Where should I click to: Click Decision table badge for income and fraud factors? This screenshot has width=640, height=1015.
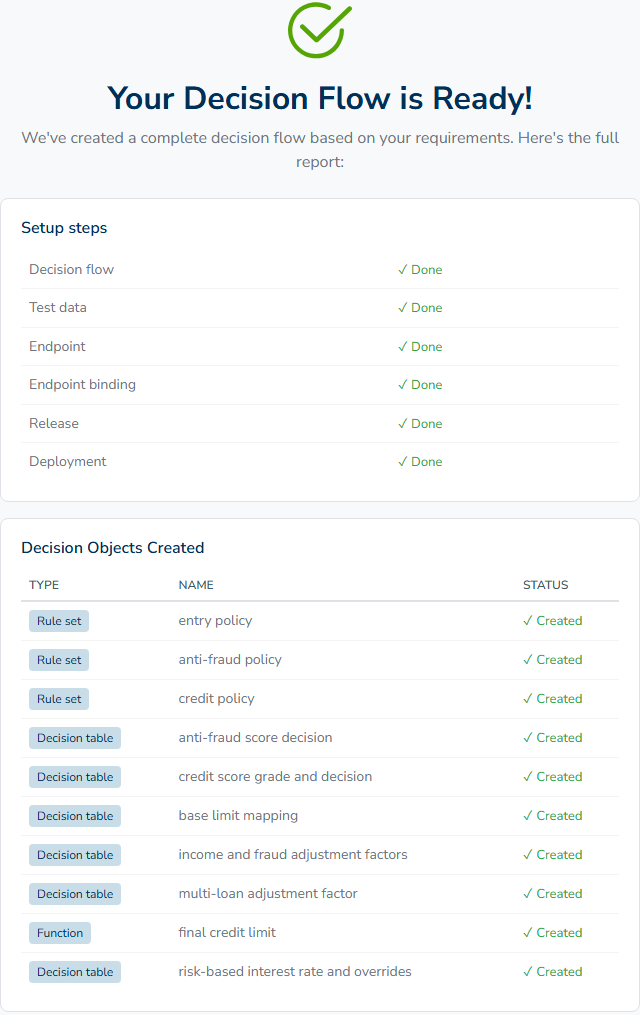point(75,855)
